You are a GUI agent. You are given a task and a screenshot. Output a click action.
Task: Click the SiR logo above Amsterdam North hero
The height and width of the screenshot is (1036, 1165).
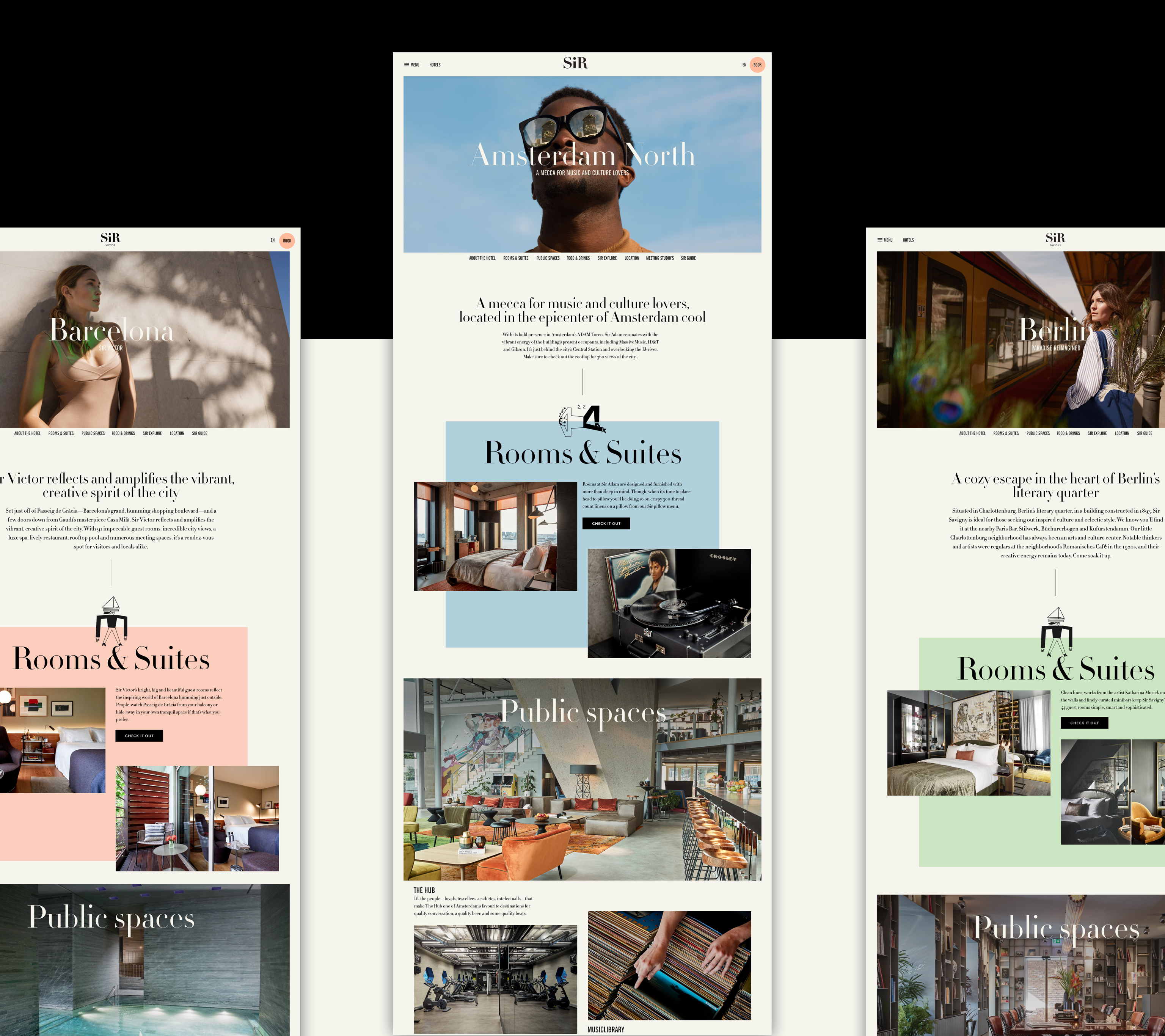coord(575,63)
